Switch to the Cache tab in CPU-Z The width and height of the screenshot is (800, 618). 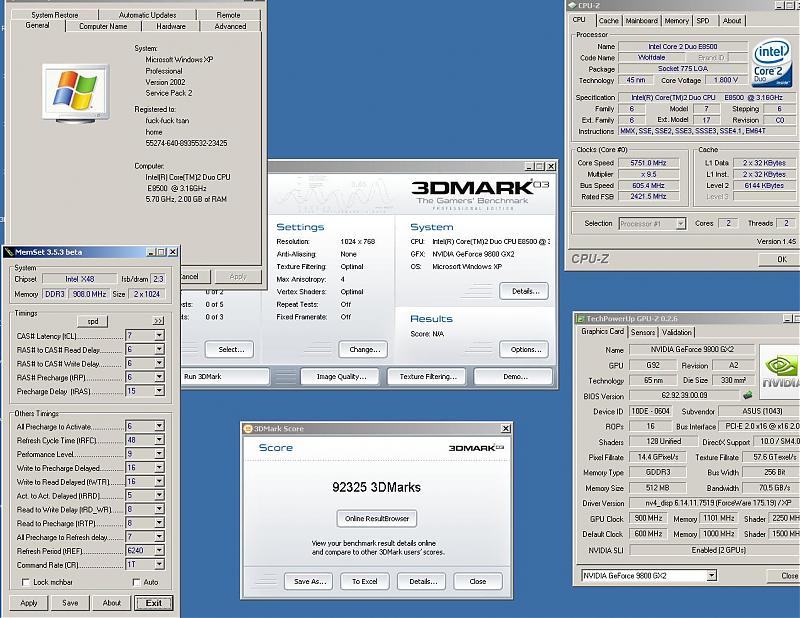click(608, 20)
